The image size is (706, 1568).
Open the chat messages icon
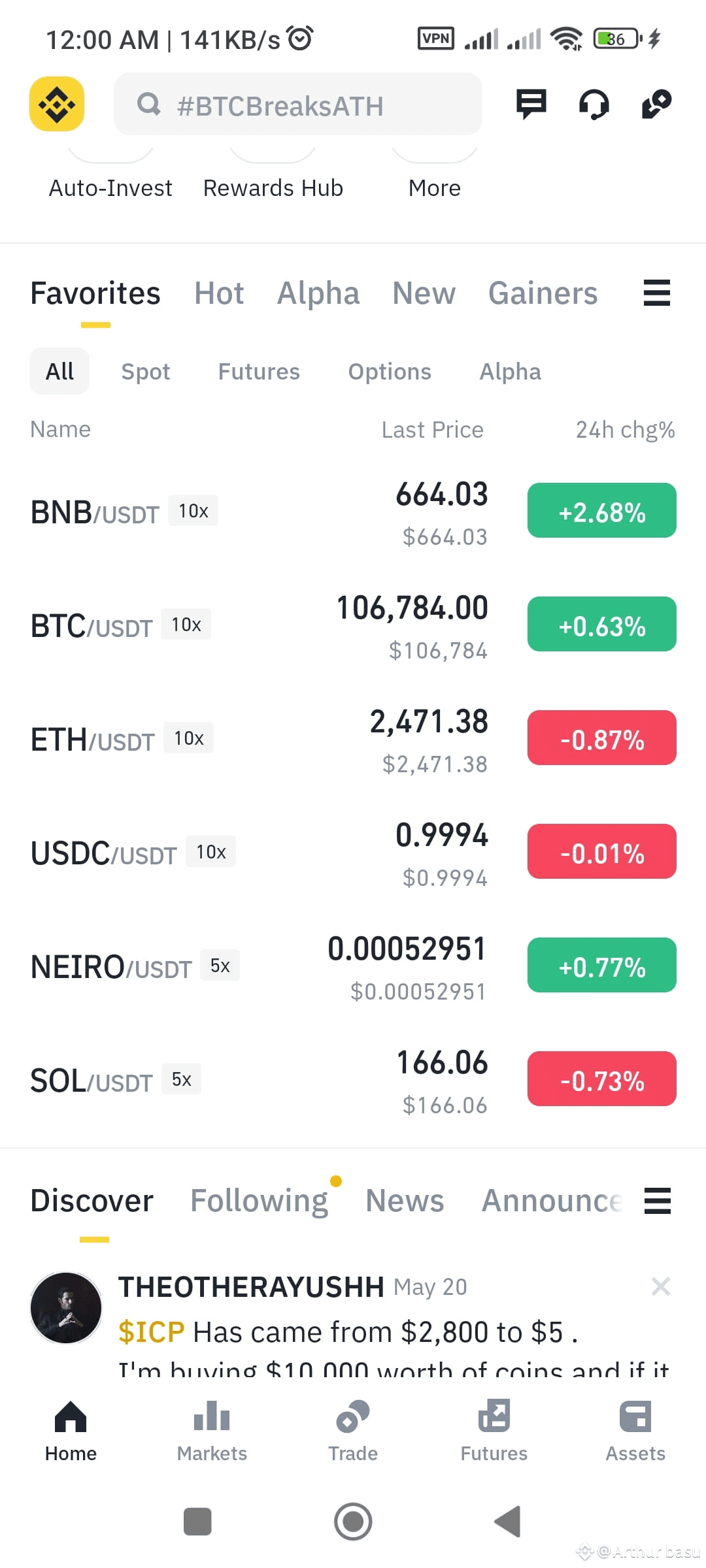point(531,104)
